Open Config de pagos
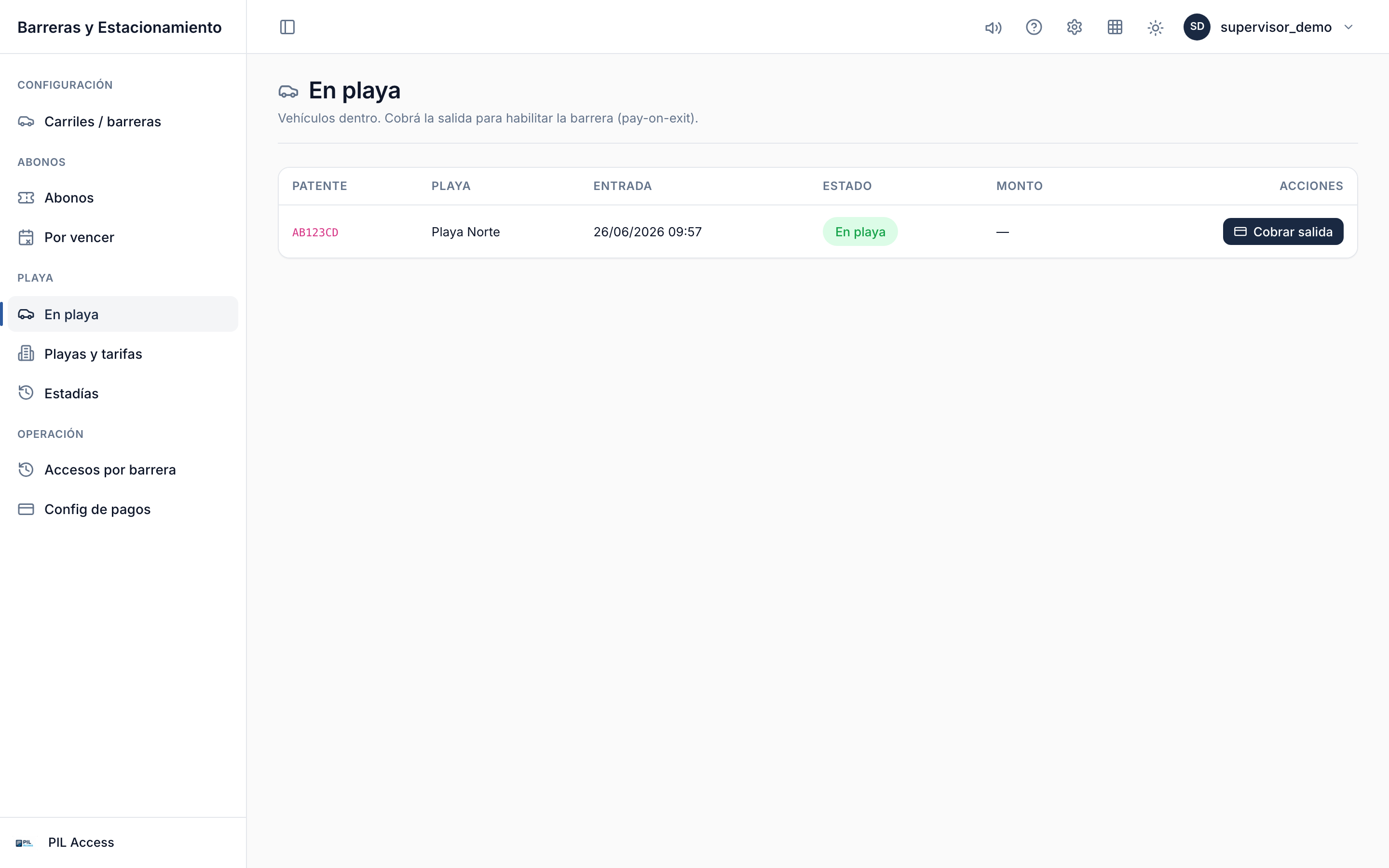Screen dimensions: 1389x868 point(123,509)
